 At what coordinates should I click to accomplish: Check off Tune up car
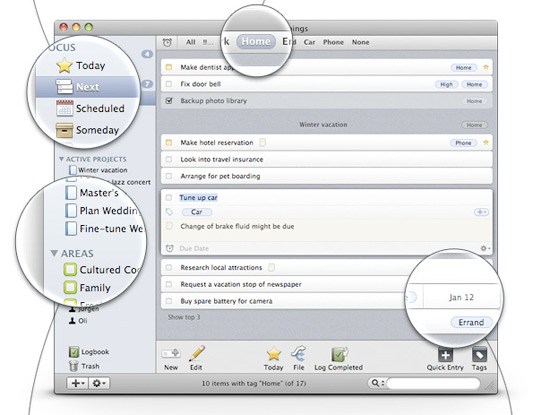tap(169, 198)
